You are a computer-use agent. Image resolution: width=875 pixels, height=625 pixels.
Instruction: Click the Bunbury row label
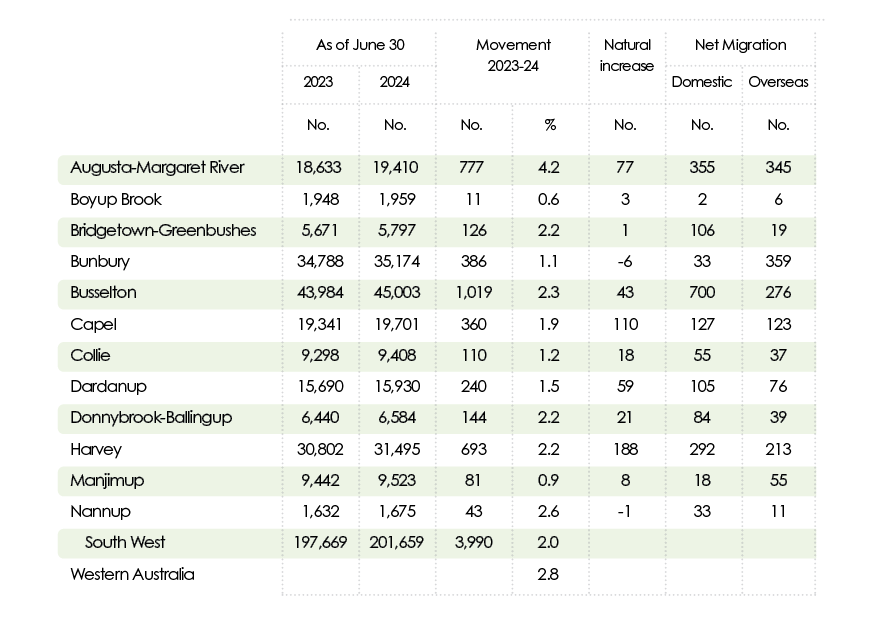point(100,262)
